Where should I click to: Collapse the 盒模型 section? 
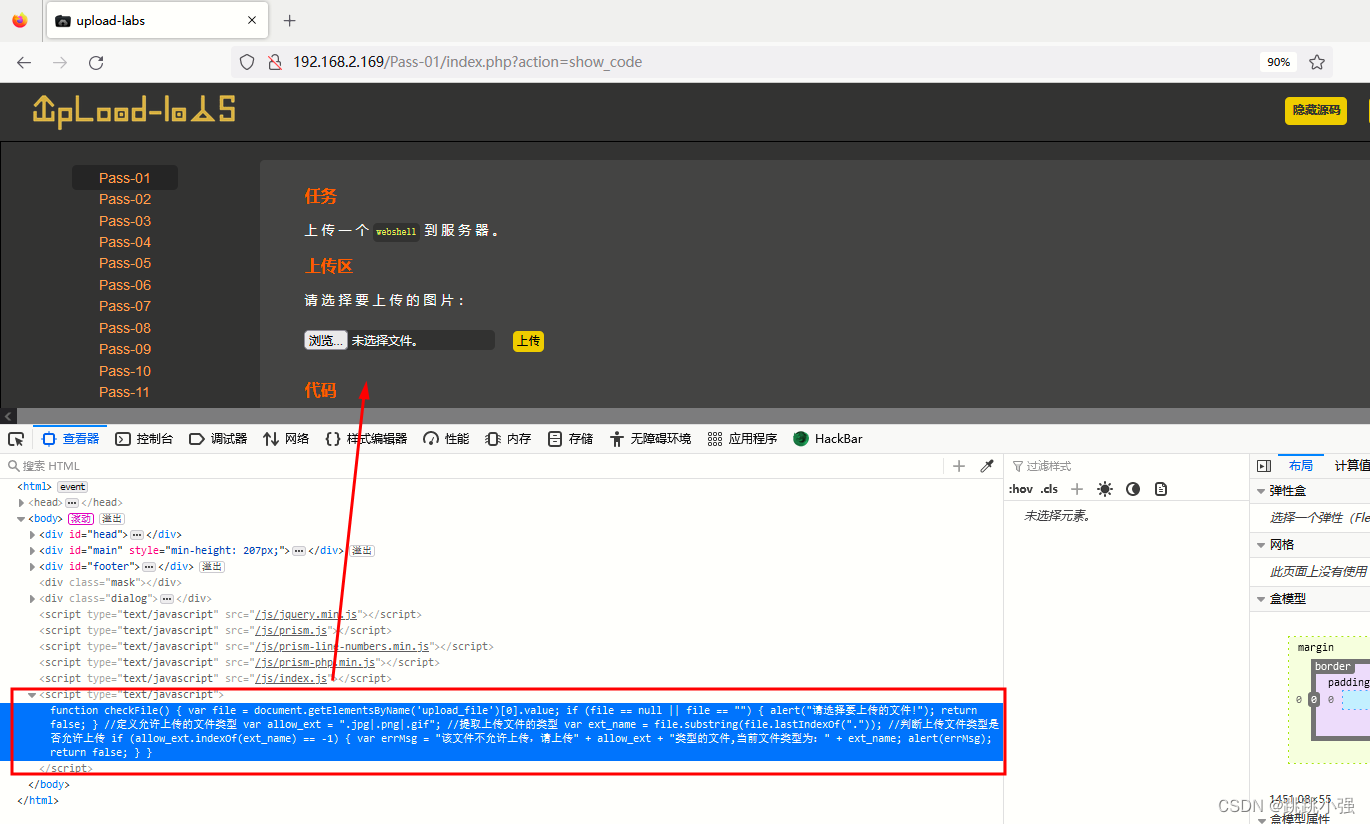pyautogui.click(x=1261, y=599)
